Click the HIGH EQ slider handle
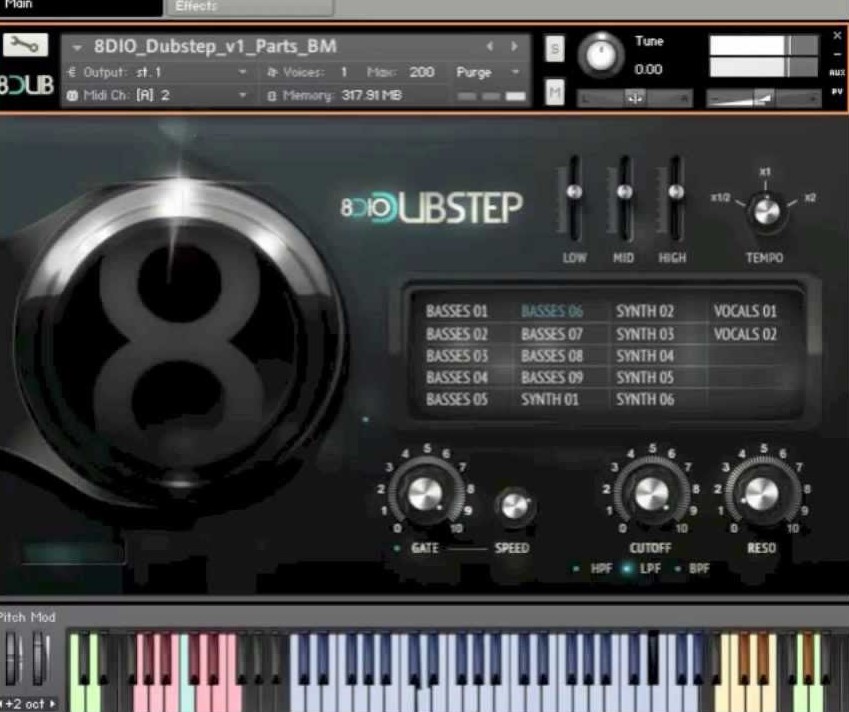 [x=676, y=192]
